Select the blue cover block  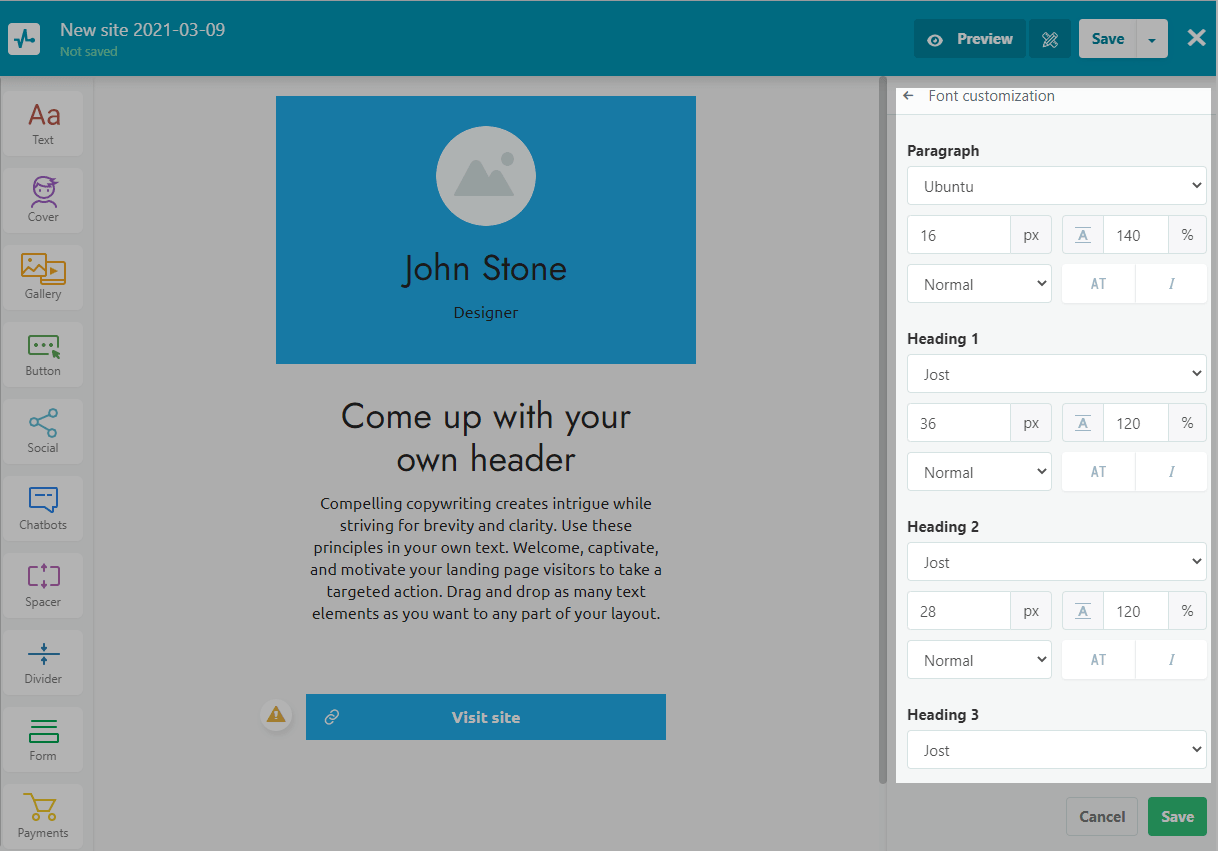[486, 230]
